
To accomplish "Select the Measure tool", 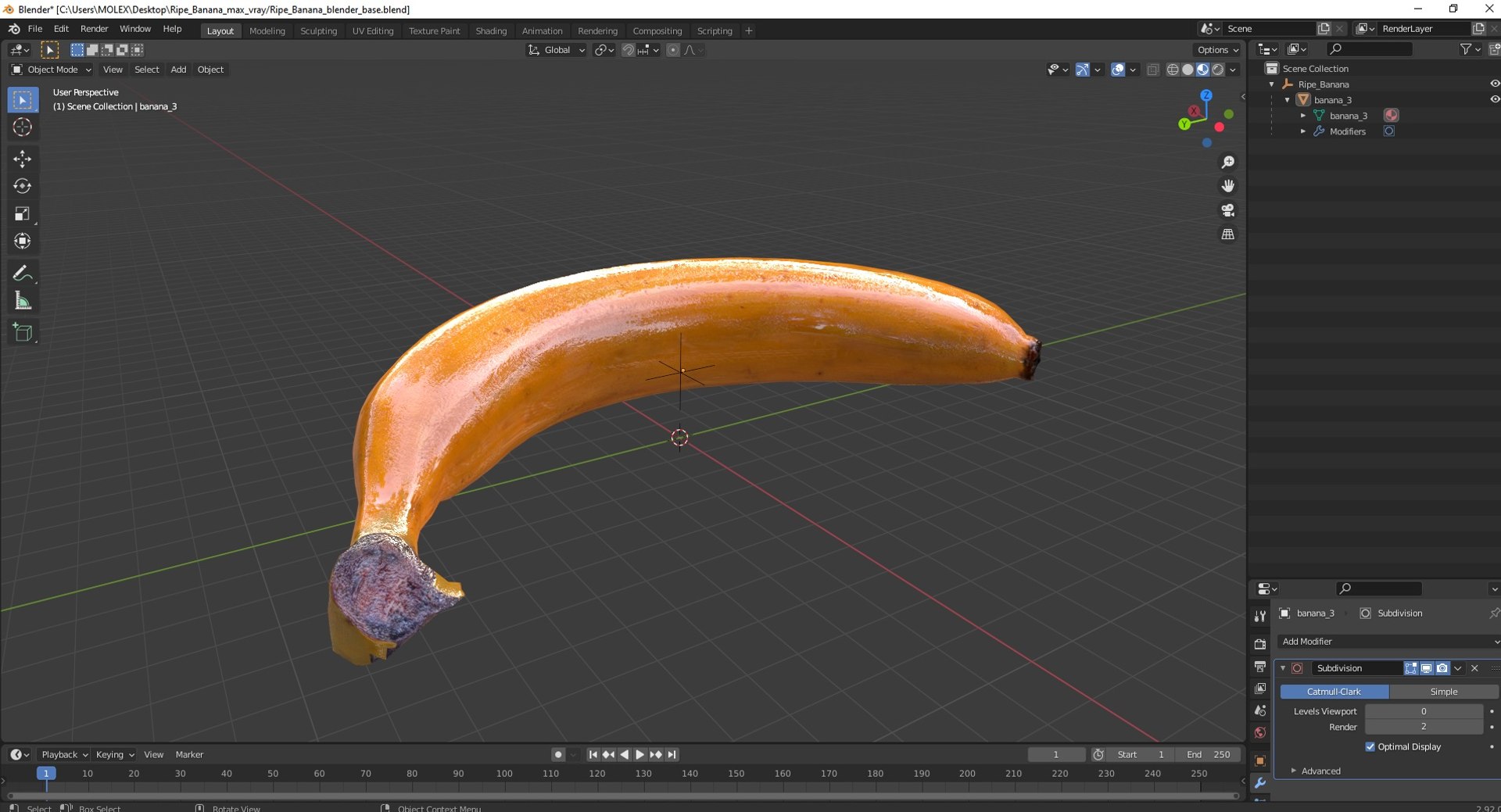I will point(22,301).
